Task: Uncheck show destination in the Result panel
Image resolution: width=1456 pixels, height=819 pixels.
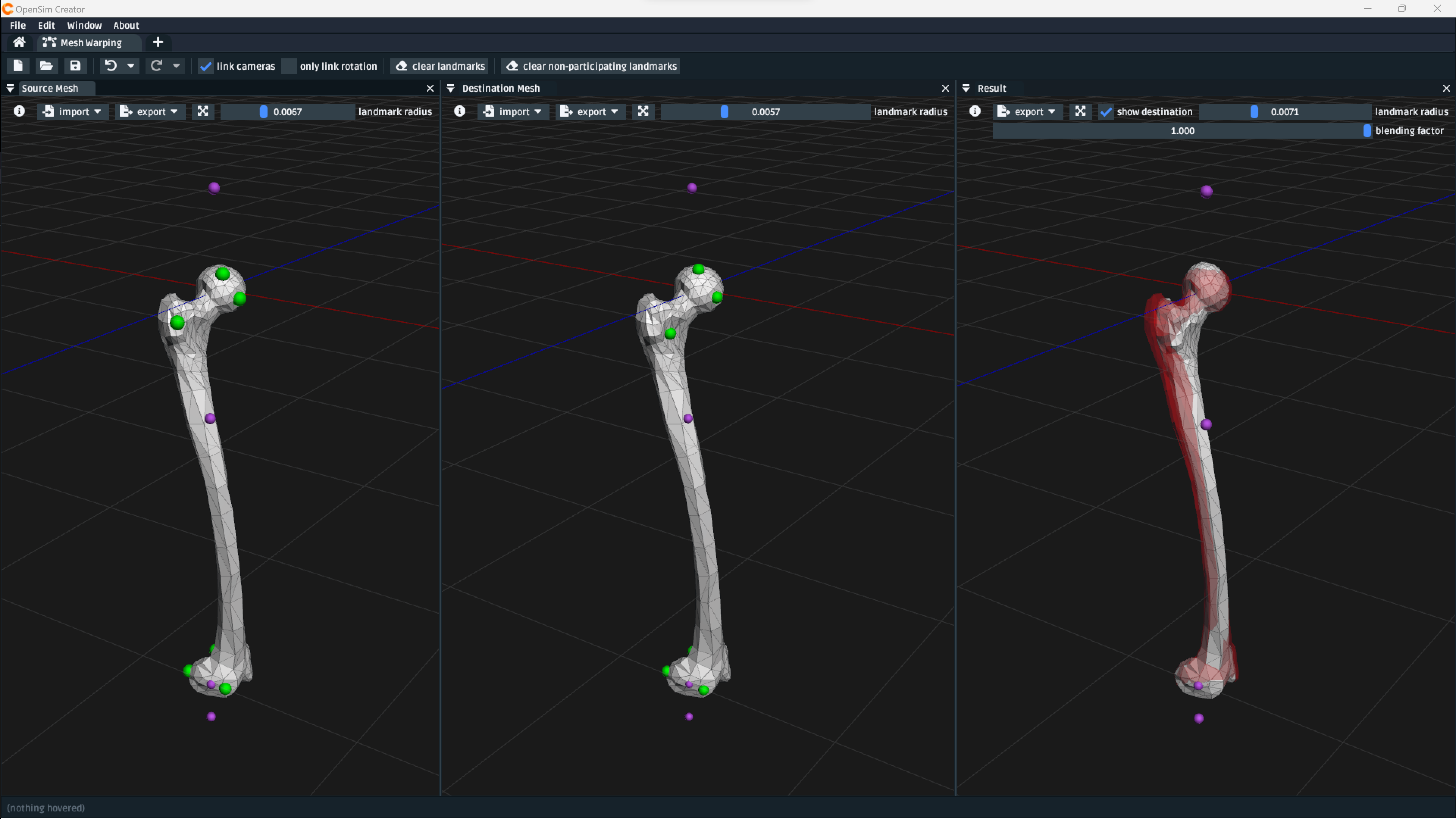Action: [1107, 111]
